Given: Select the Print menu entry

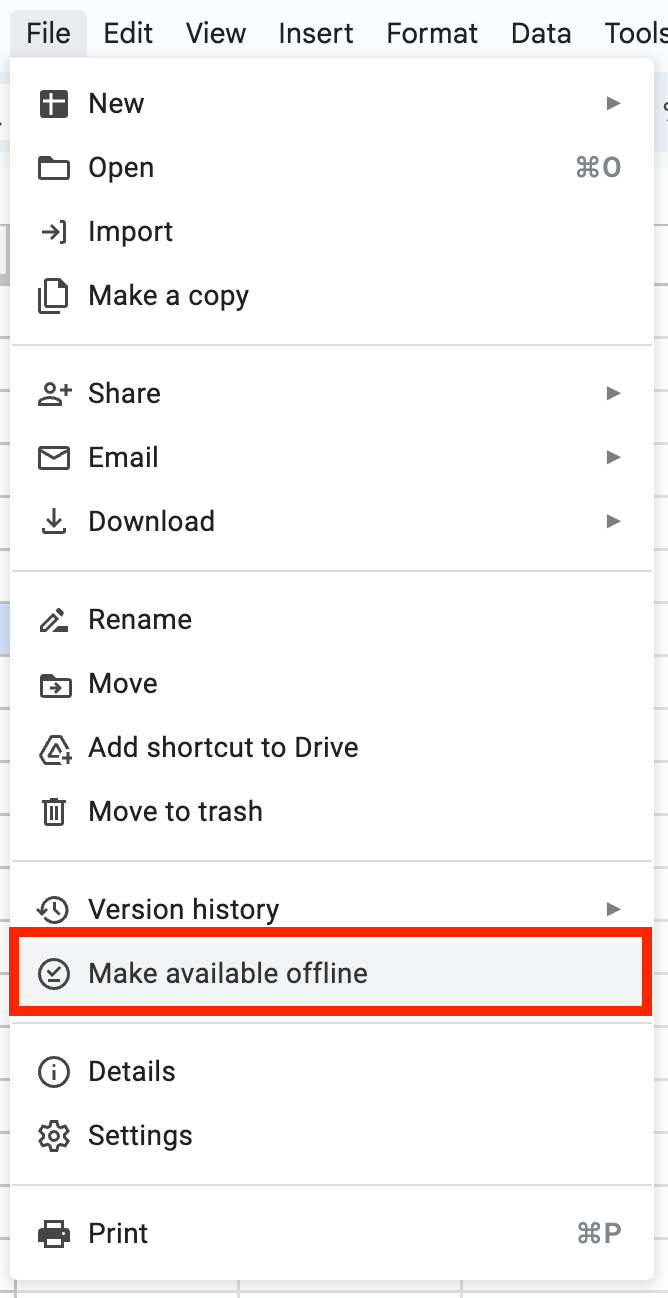Looking at the screenshot, I should pyautogui.click(x=118, y=1234).
